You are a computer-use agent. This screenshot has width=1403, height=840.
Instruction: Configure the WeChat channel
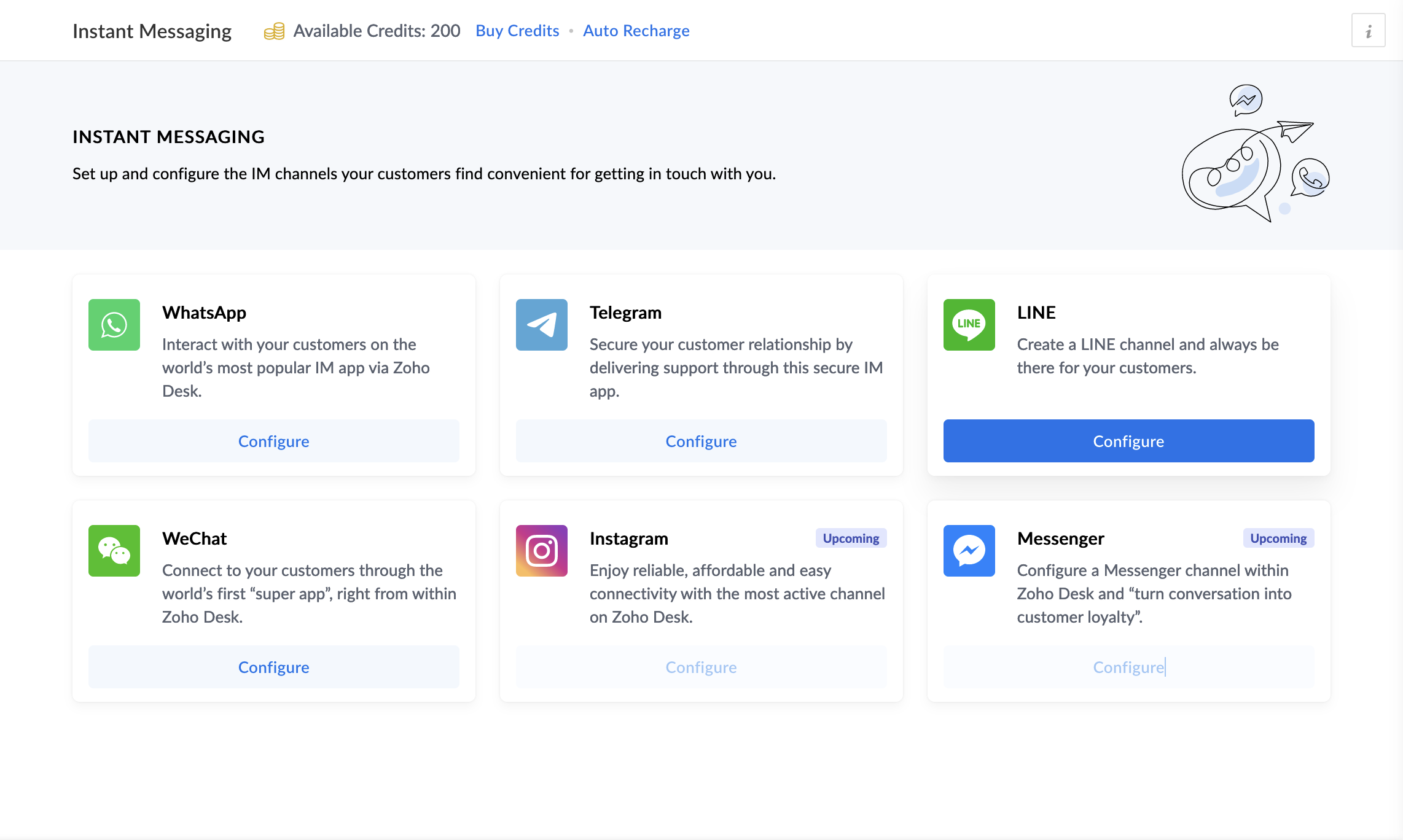[273, 667]
